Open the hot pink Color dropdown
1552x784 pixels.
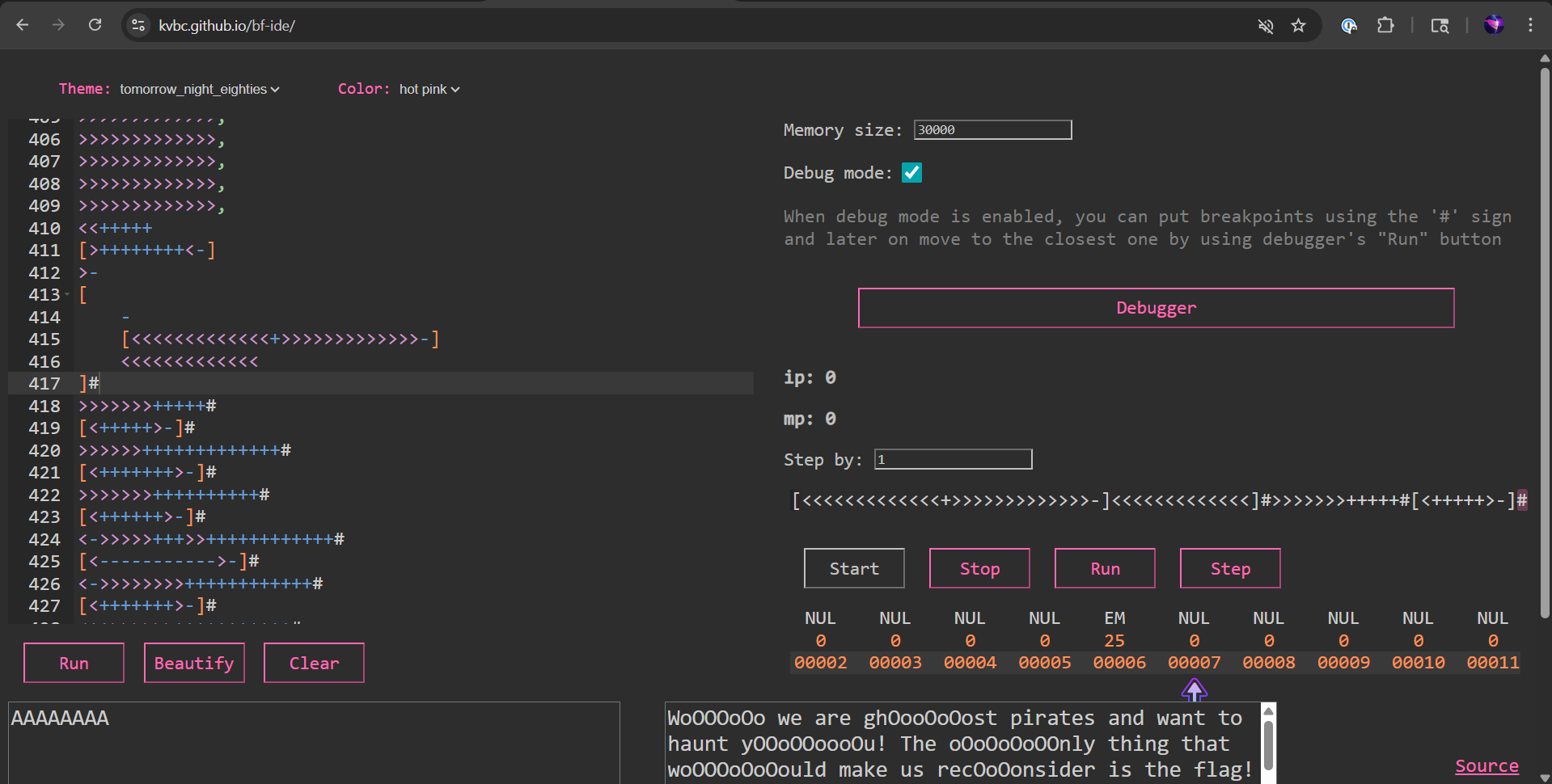(x=428, y=89)
